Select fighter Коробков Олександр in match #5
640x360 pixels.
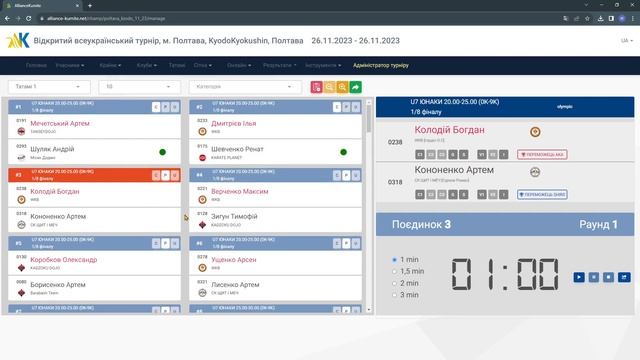pos(64,260)
